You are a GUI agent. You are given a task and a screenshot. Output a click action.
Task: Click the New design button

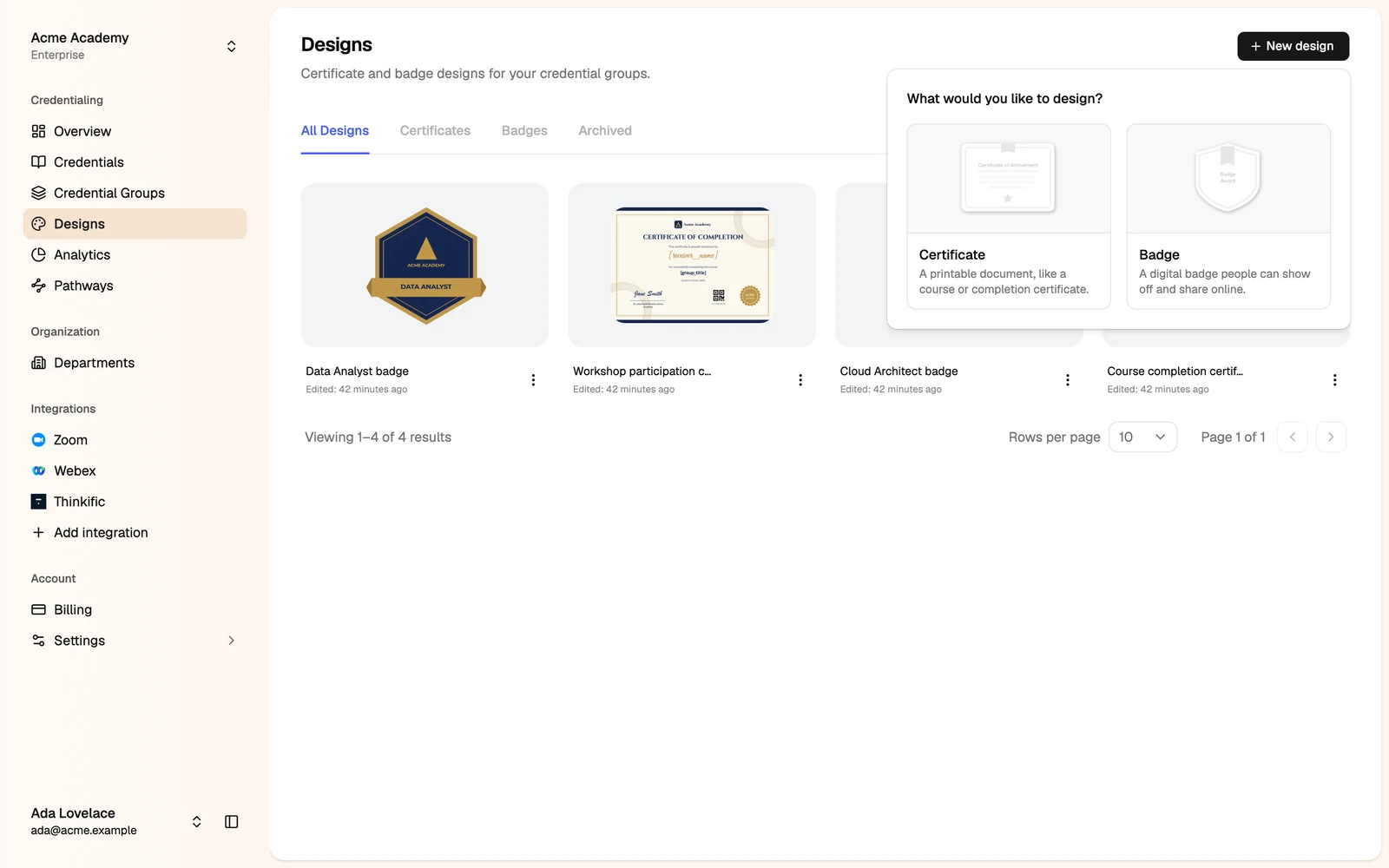[x=1294, y=46]
